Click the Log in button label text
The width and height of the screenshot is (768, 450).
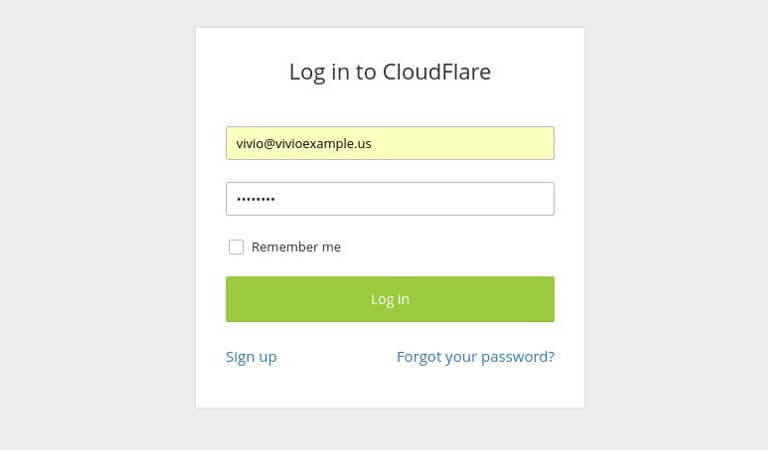(390, 299)
